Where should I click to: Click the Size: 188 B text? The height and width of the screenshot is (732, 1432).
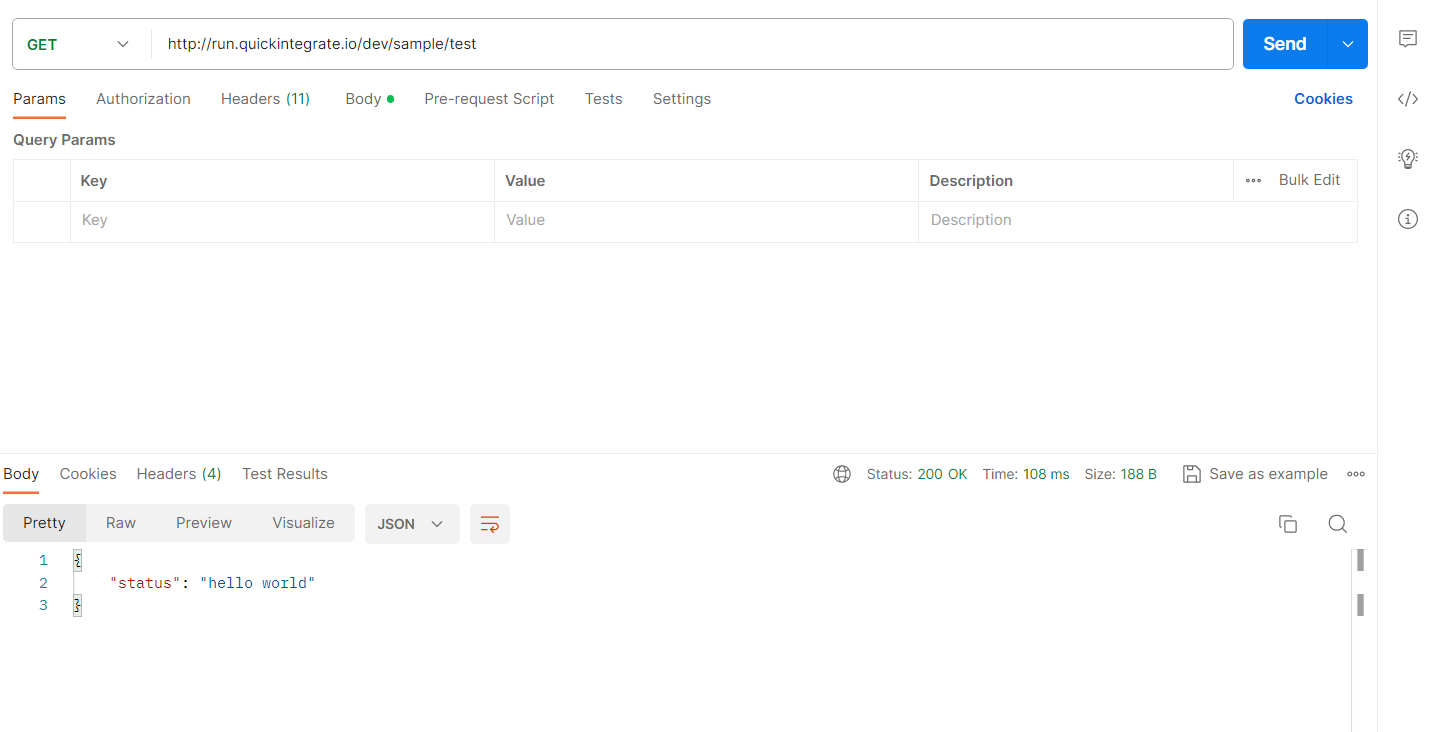[1121, 474]
